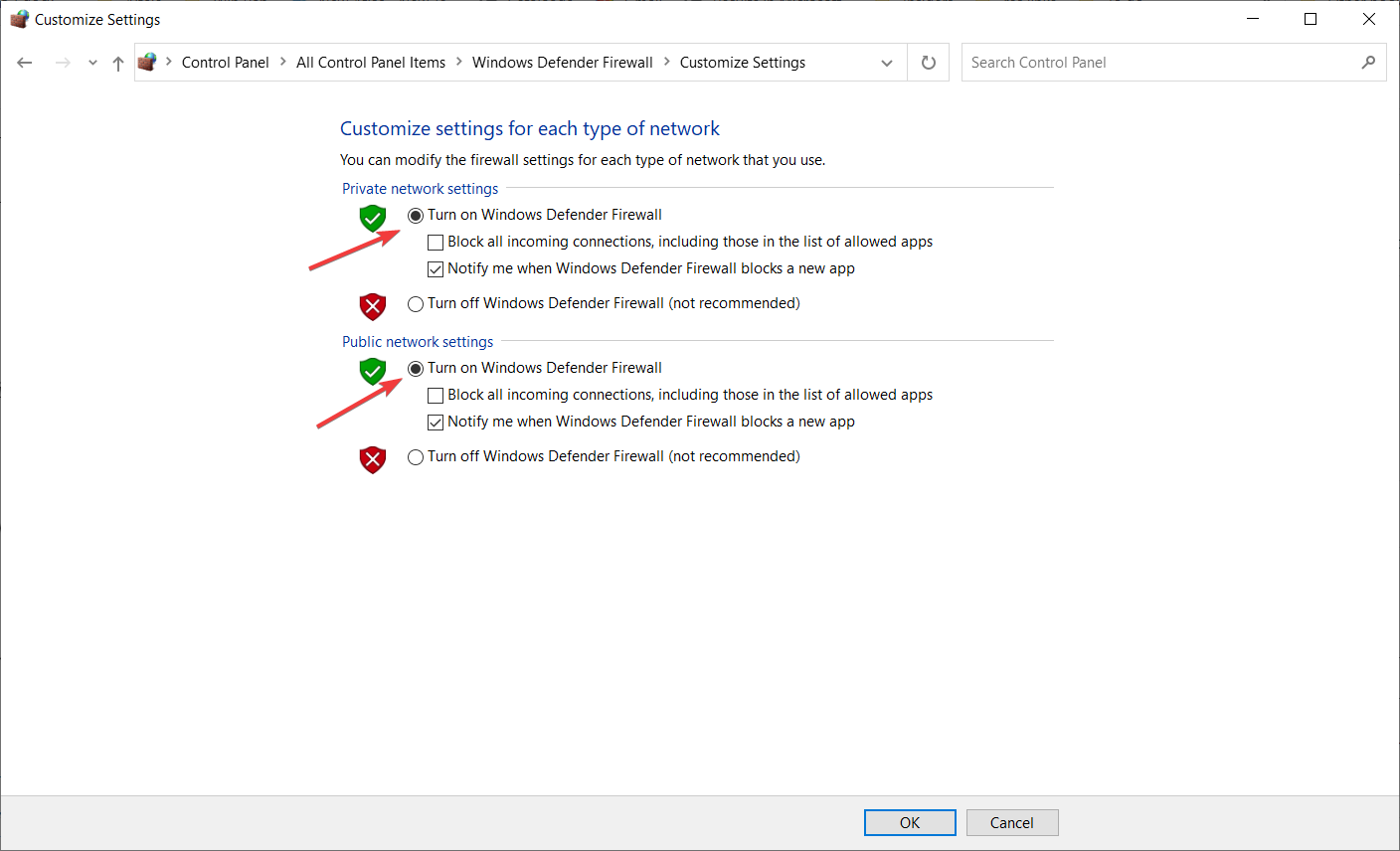Click the Private network settings heading
The height and width of the screenshot is (851, 1400).
(x=421, y=189)
